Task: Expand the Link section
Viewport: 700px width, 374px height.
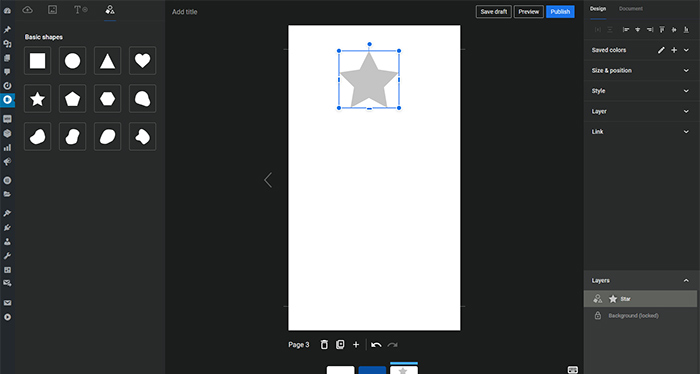Action: (640, 132)
